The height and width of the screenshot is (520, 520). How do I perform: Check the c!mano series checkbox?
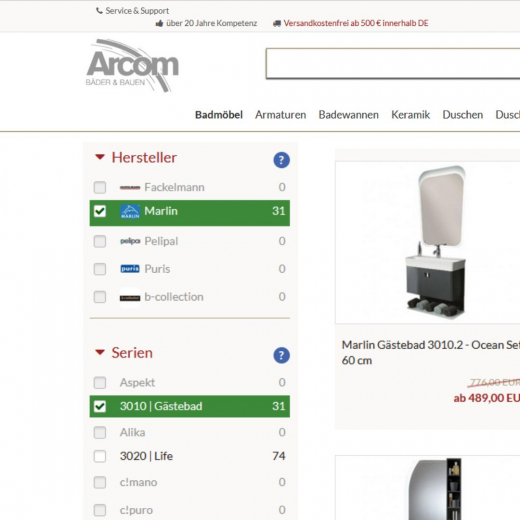tap(100, 482)
